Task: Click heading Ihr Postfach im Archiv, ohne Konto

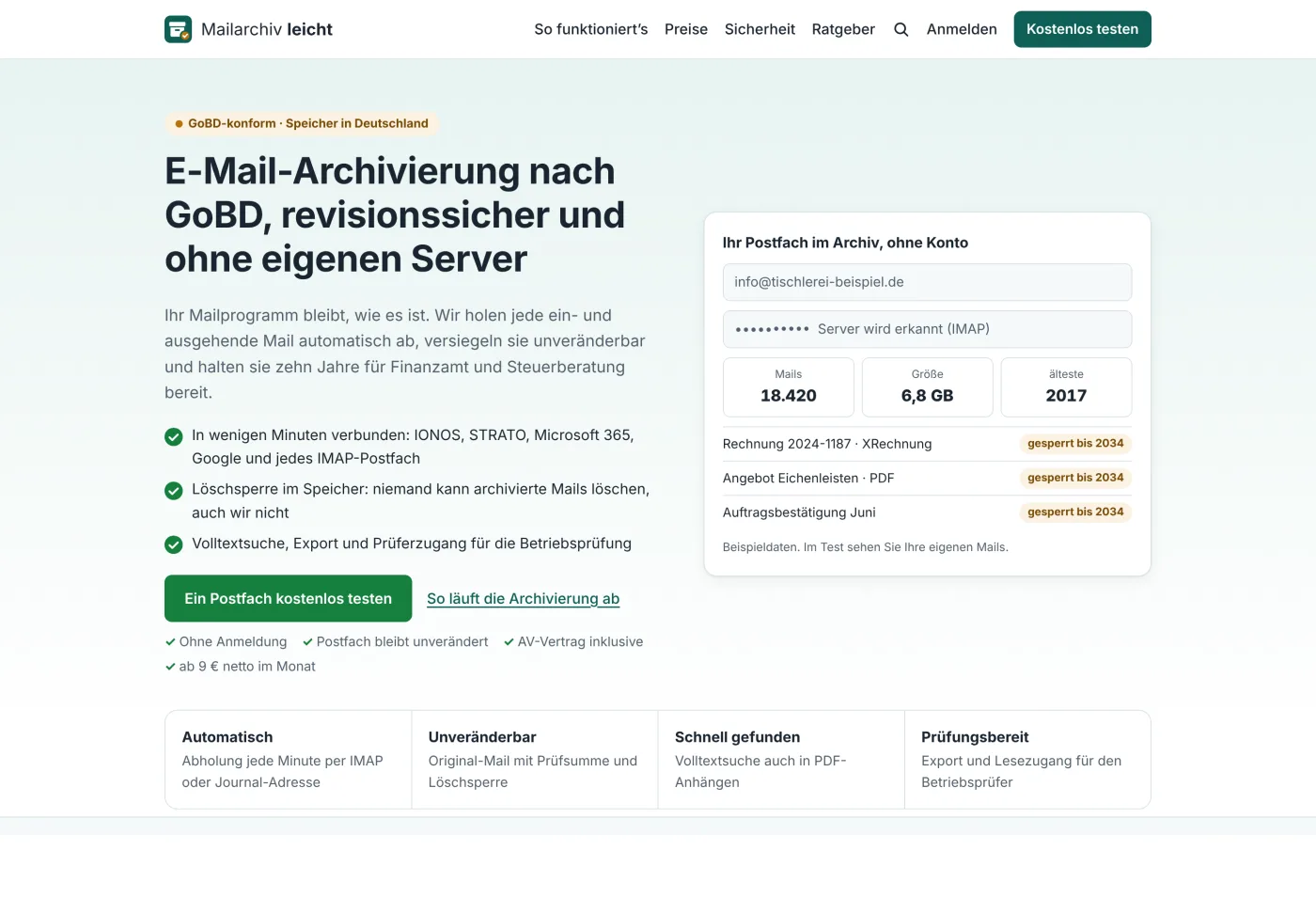Action: [845, 243]
